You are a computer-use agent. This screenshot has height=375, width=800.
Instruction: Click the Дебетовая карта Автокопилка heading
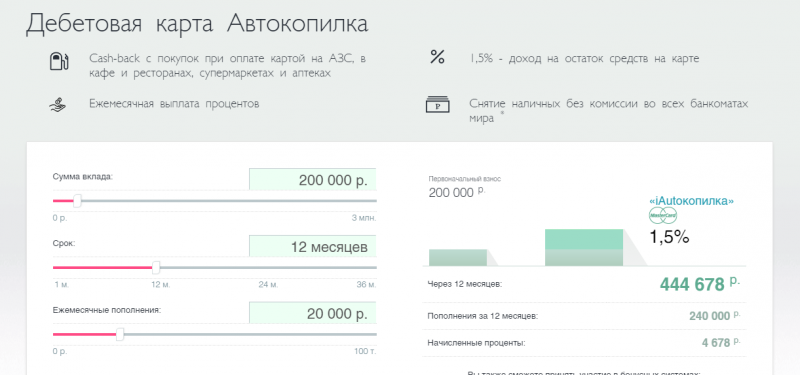click(x=197, y=24)
